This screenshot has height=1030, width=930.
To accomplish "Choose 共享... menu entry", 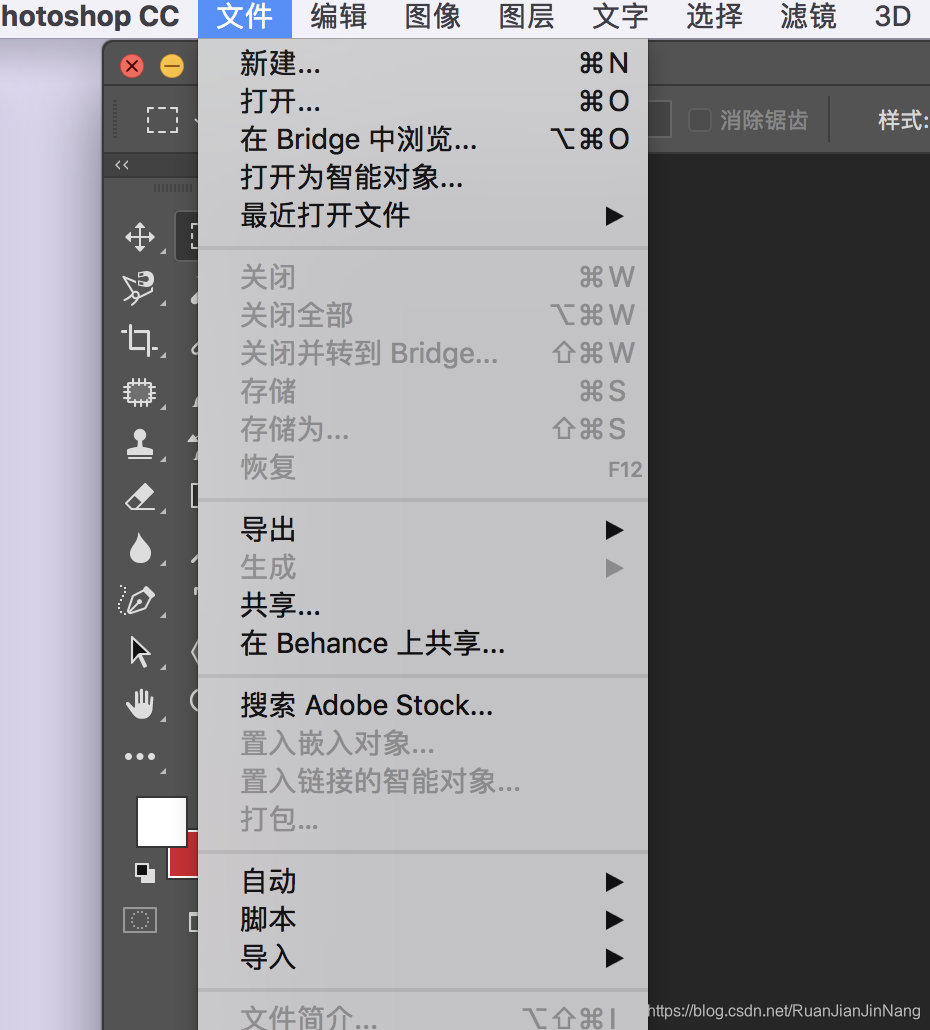I will (x=422, y=606).
